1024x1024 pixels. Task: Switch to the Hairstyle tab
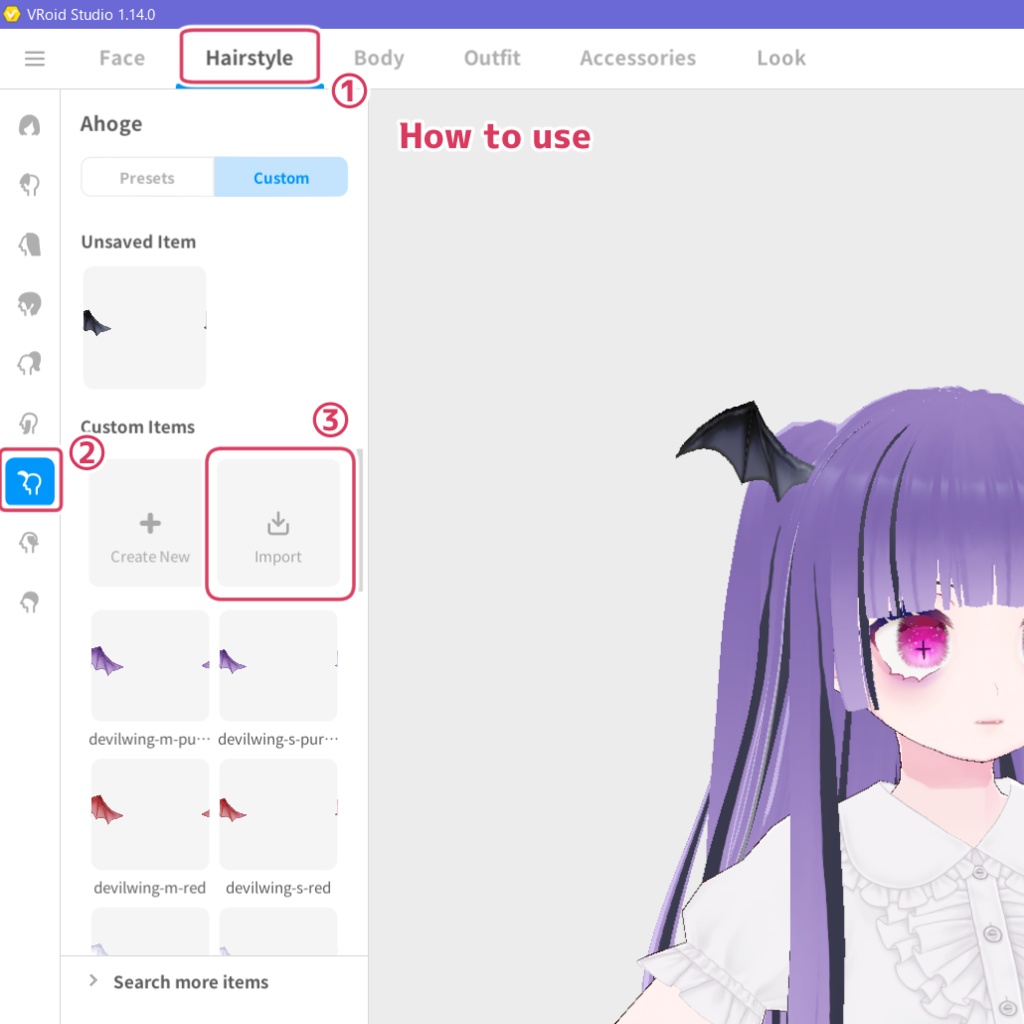249,58
